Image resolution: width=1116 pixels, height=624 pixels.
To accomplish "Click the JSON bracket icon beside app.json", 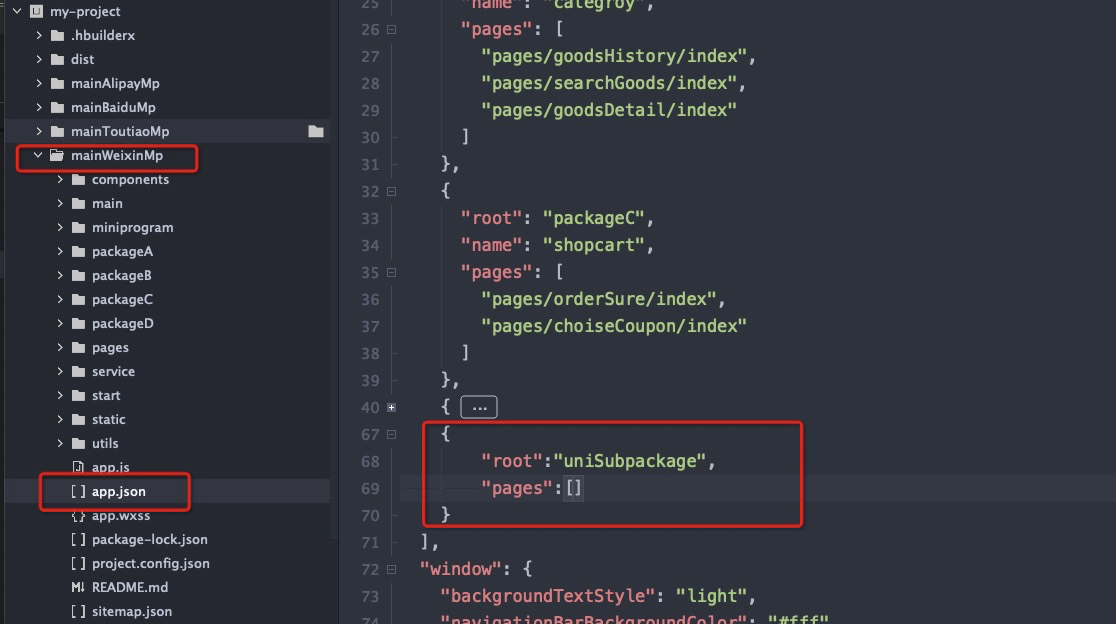I will pos(78,491).
